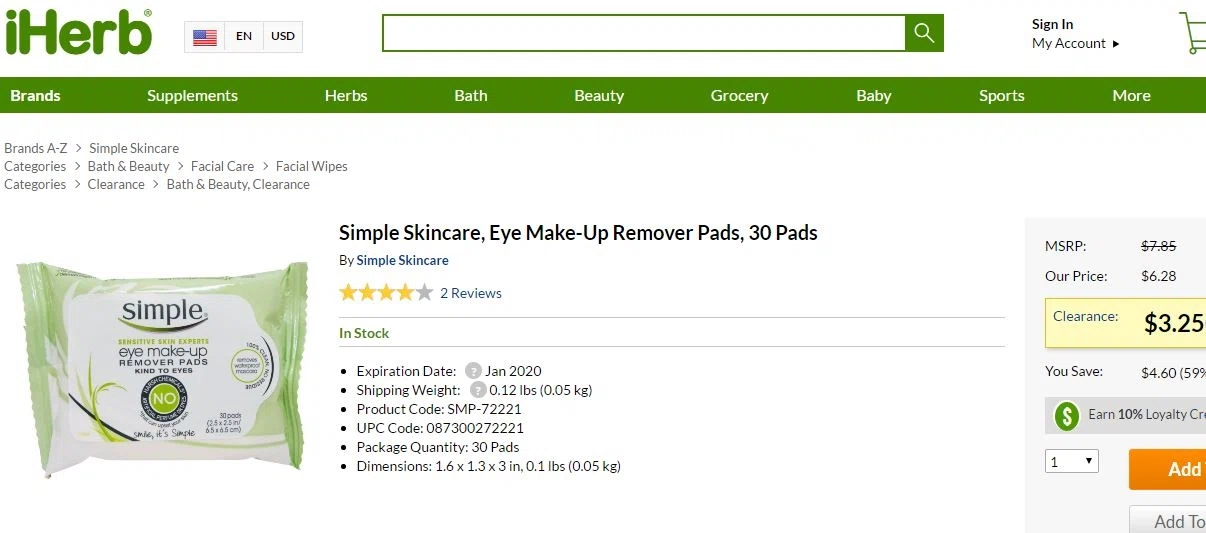Click the iHerb logo

(x=79, y=32)
